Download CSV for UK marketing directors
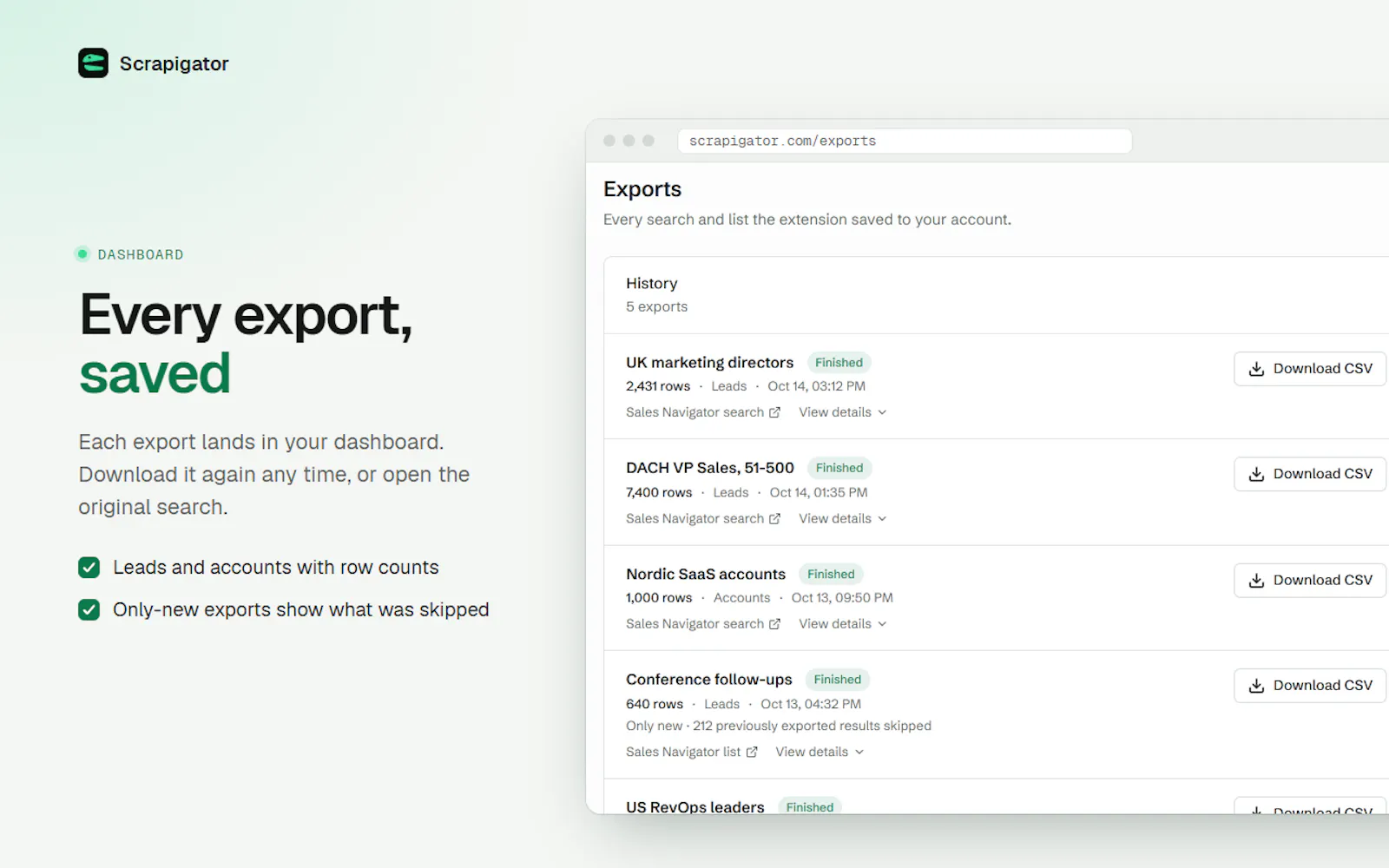 point(1310,369)
